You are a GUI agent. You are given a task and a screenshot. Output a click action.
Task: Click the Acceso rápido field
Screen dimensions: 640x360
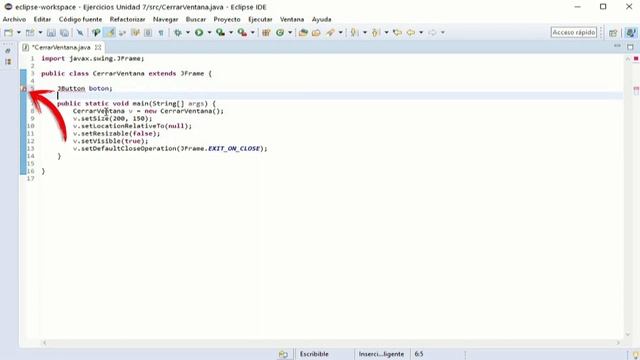click(573, 32)
